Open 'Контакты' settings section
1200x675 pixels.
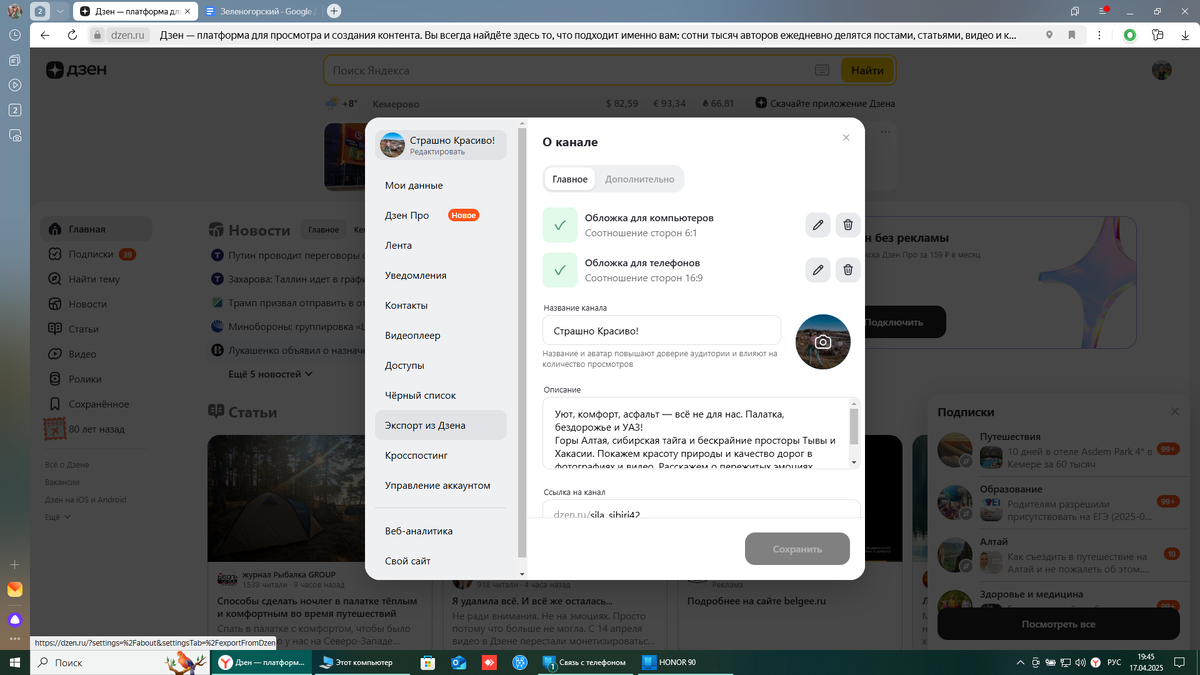pos(441,305)
